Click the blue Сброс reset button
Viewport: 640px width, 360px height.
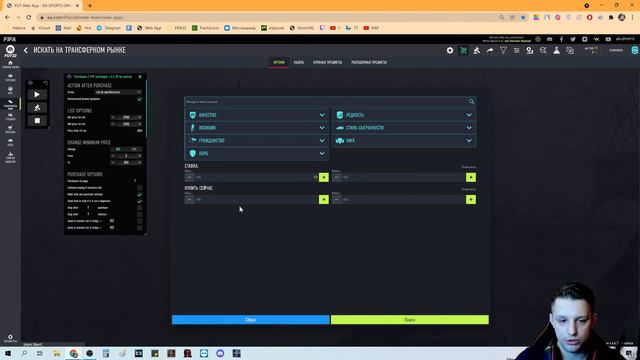[251, 320]
